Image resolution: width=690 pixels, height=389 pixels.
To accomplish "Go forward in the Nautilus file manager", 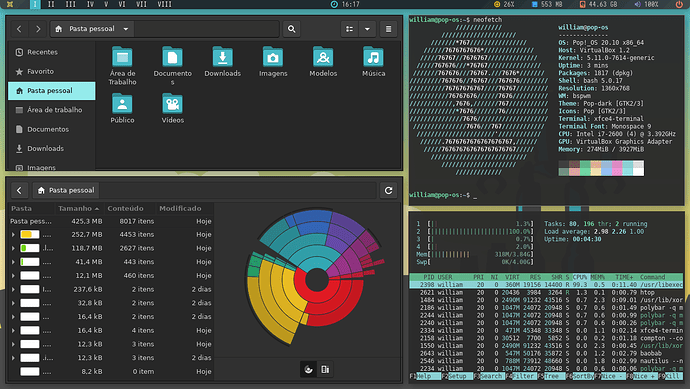I will (x=38, y=29).
